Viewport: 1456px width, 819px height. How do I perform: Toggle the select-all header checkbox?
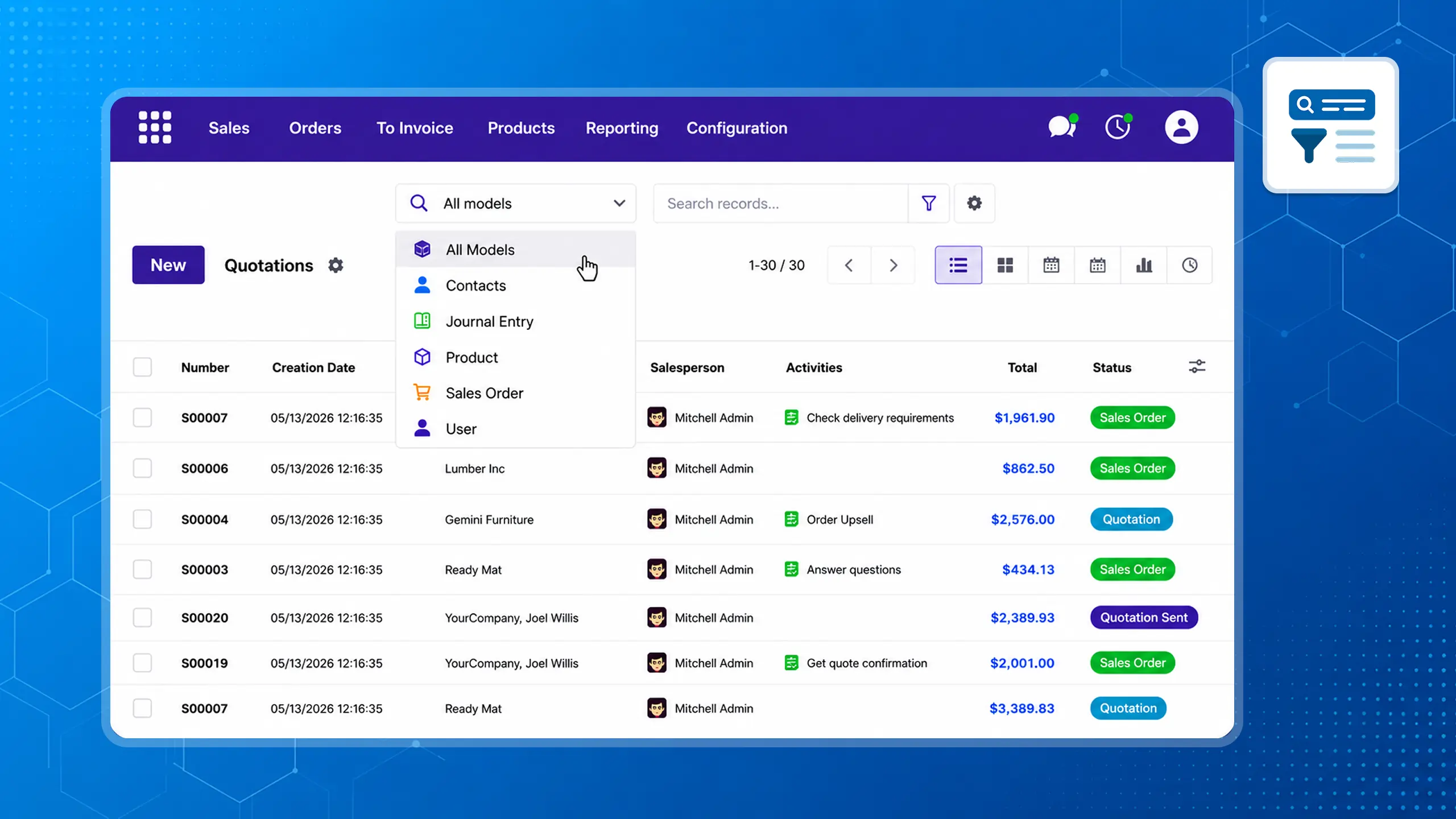click(142, 367)
